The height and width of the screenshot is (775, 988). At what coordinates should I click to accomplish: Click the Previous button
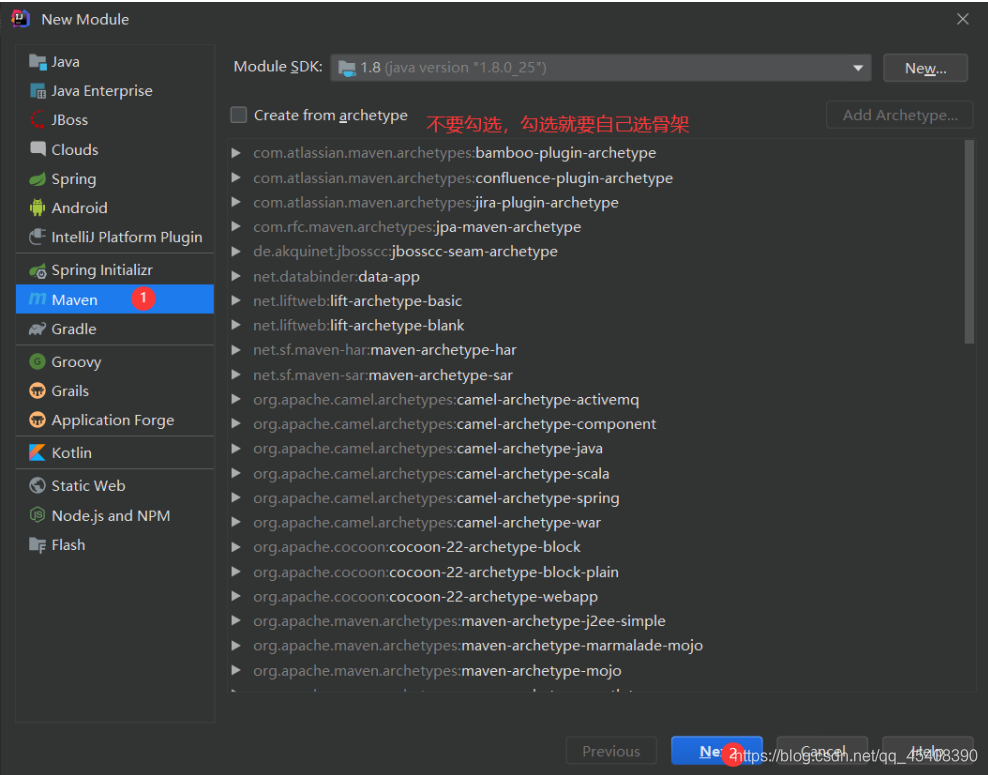coord(611,750)
